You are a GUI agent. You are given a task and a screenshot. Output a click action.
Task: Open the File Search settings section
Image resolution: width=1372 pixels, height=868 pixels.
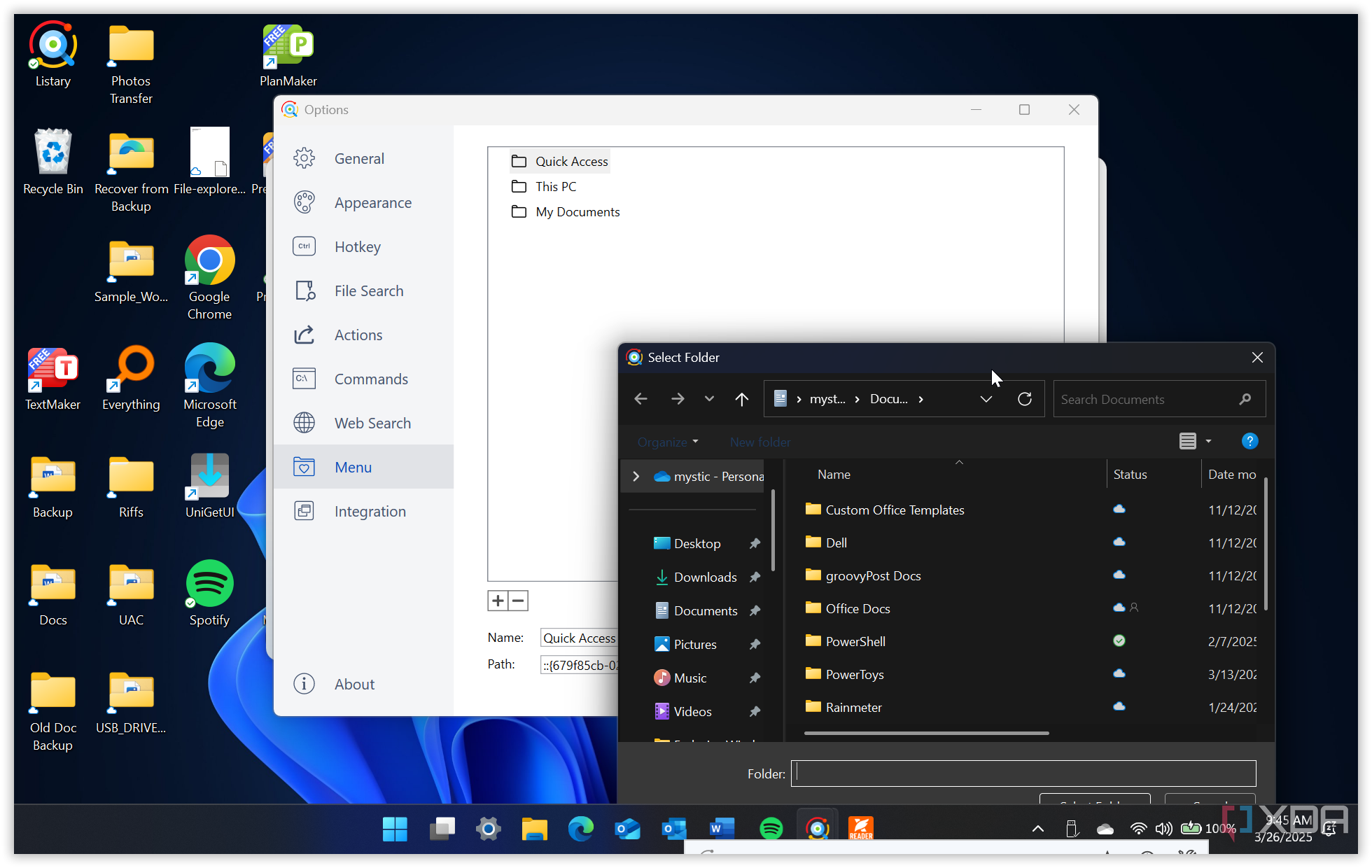tap(363, 291)
